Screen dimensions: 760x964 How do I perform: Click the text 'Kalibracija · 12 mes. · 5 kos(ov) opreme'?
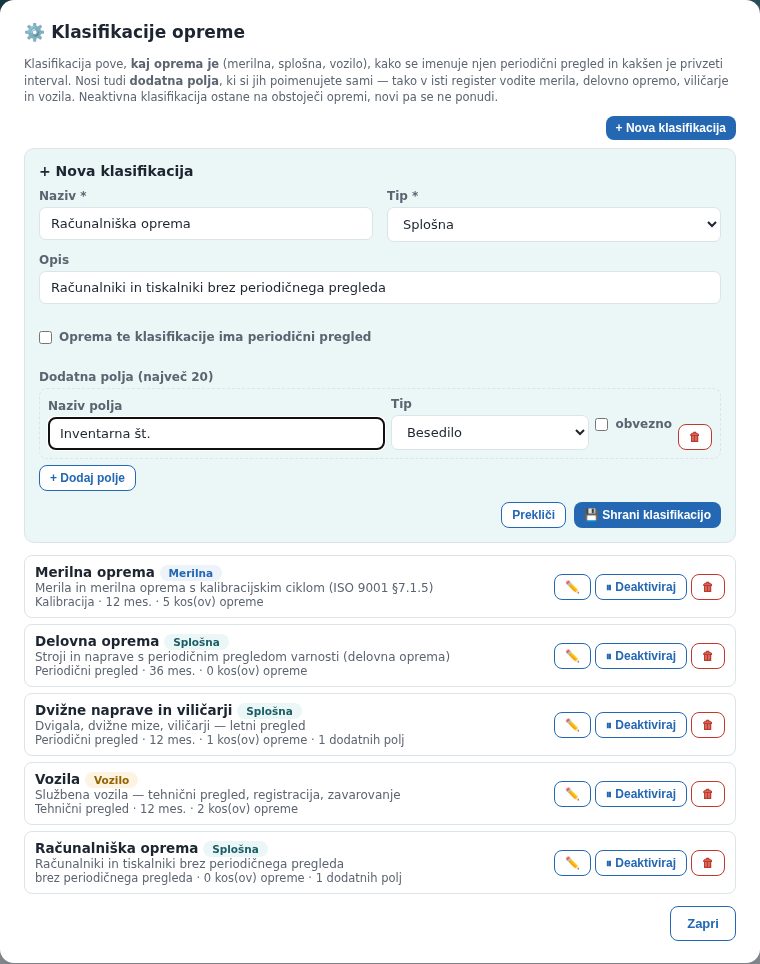coord(149,602)
